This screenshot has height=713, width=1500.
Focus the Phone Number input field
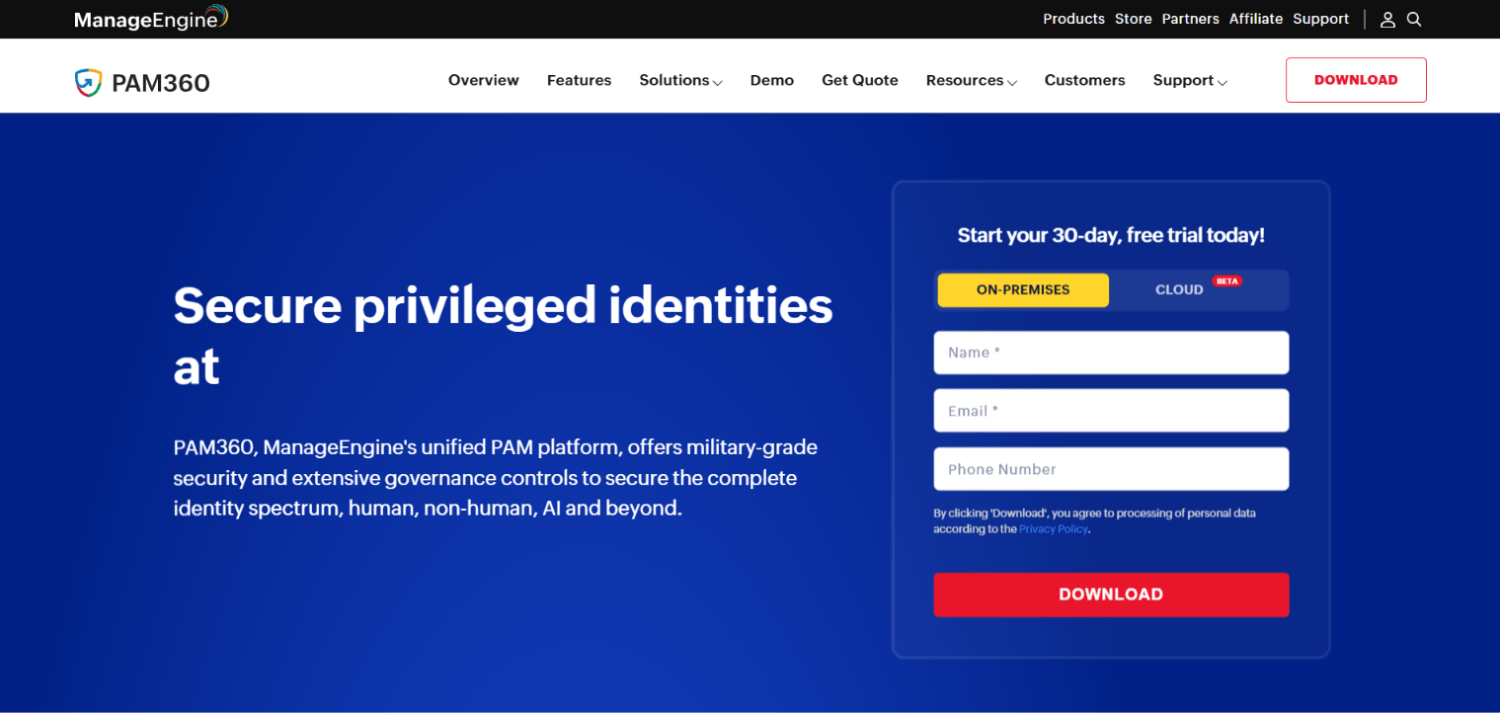click(x=1111, y=469)
